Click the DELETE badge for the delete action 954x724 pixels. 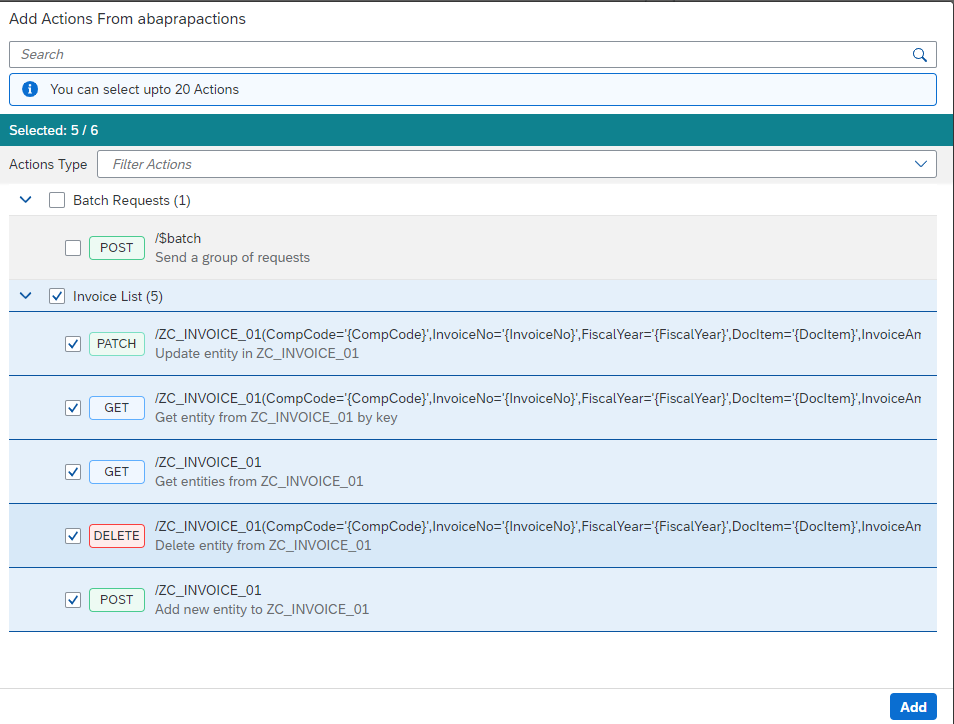pos(117,535)
